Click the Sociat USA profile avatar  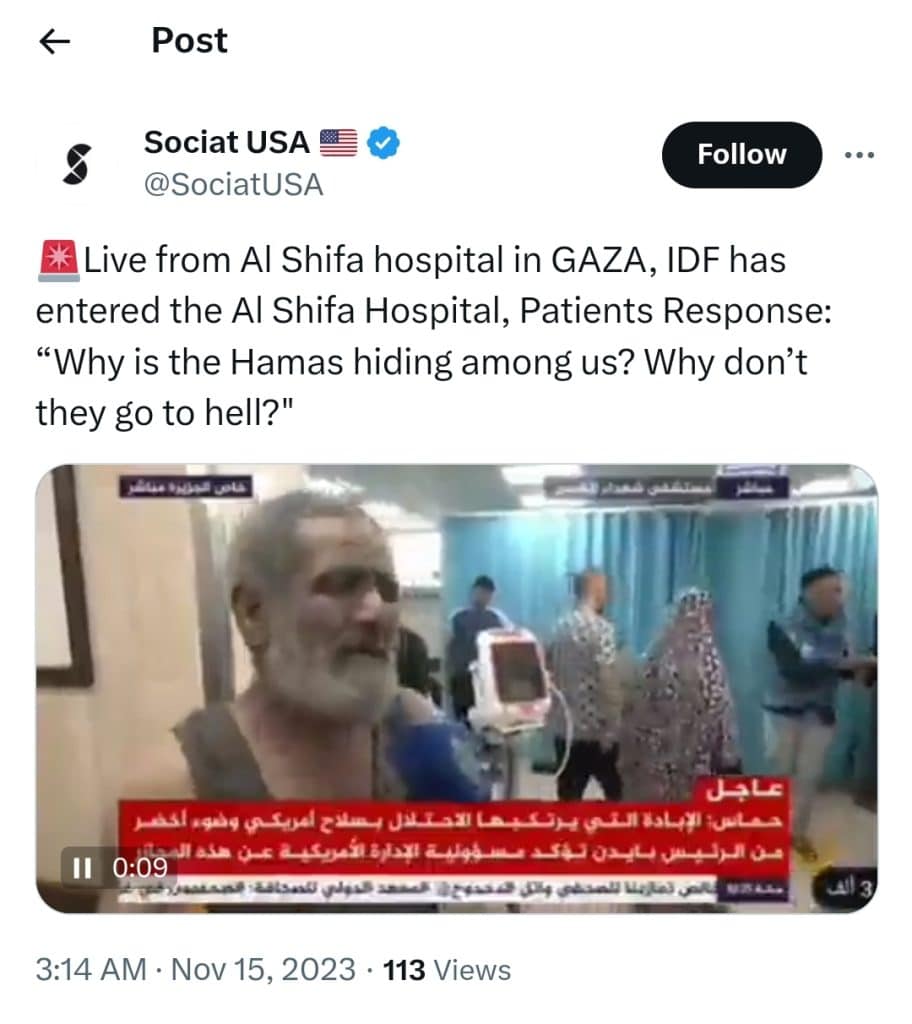(76, 163)
